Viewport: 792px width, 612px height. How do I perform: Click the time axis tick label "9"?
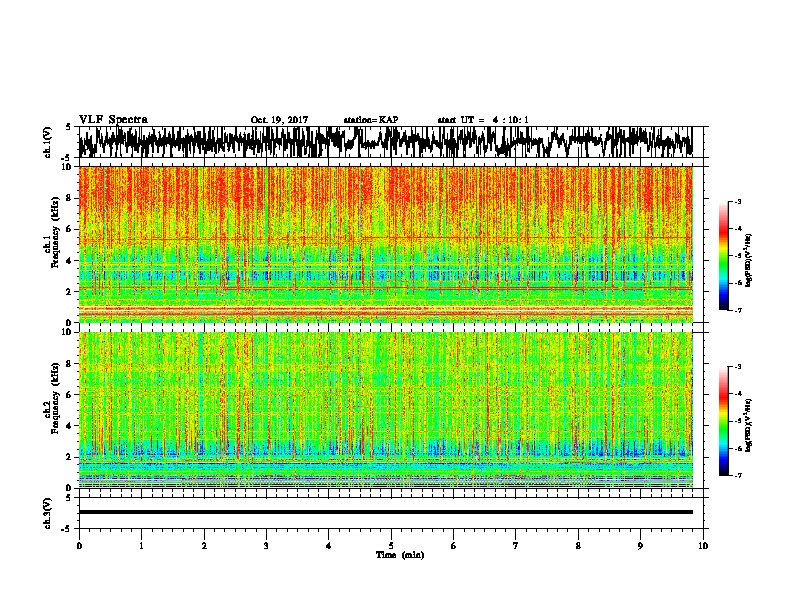click(640, 546)
